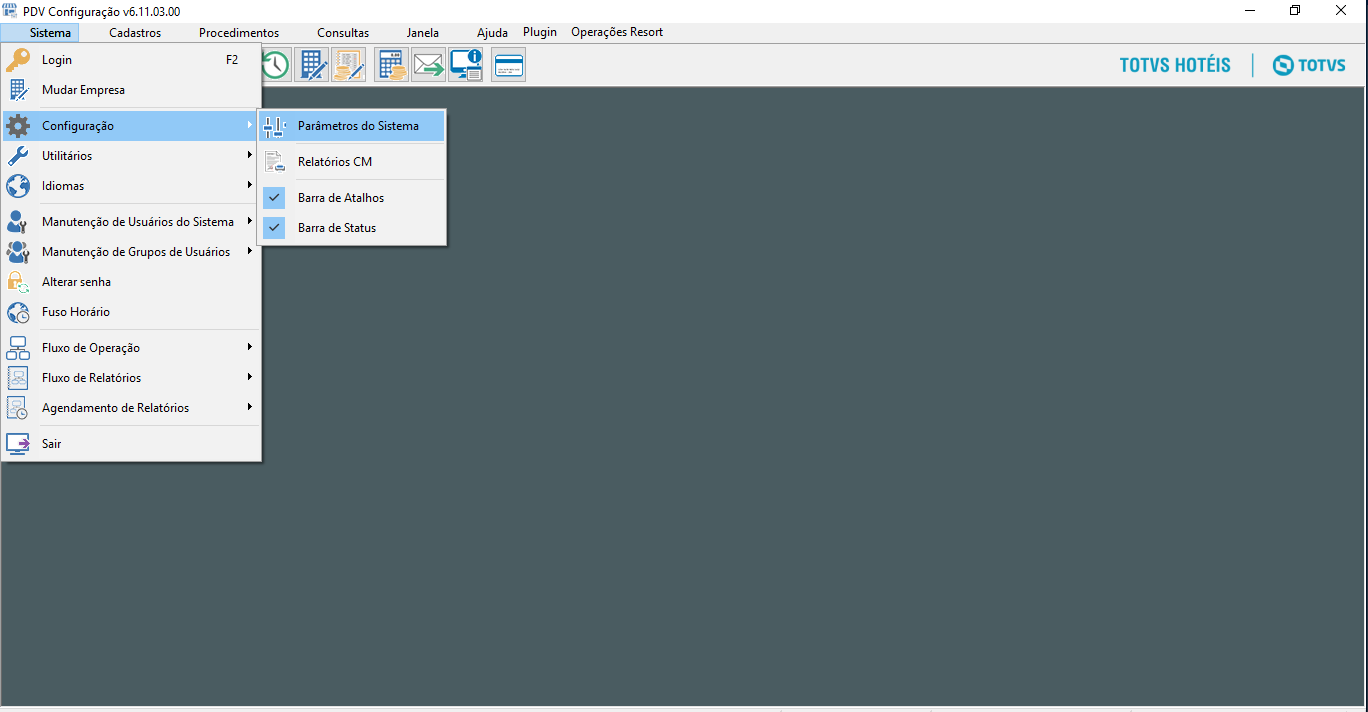The width and height of the screenshot is (1368, 712).
Task: Click the key icon beside Login
Action: click(x=18, y=60)
